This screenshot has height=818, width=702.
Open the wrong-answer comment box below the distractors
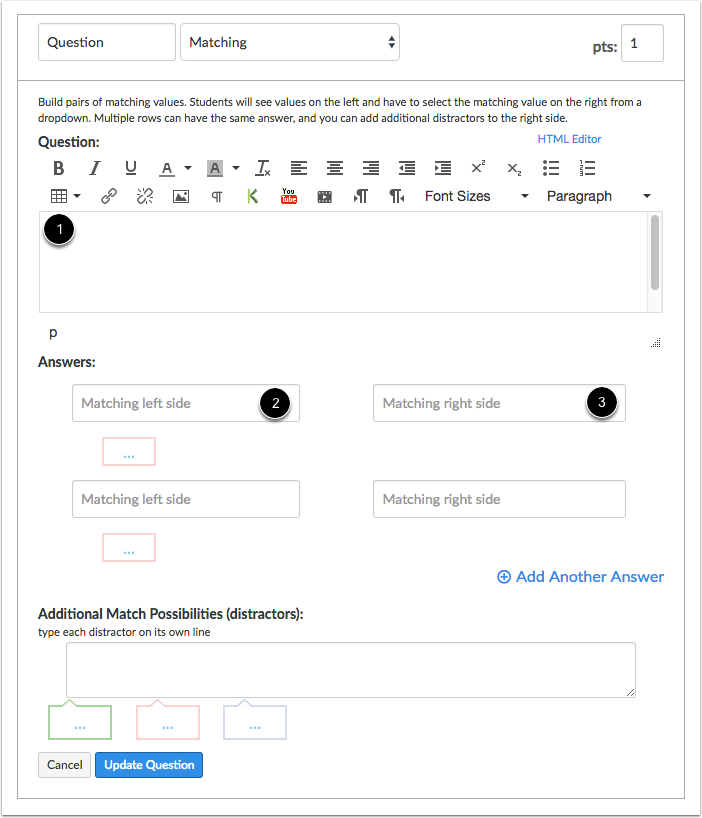pyautogui.click(x=167, y=722)
